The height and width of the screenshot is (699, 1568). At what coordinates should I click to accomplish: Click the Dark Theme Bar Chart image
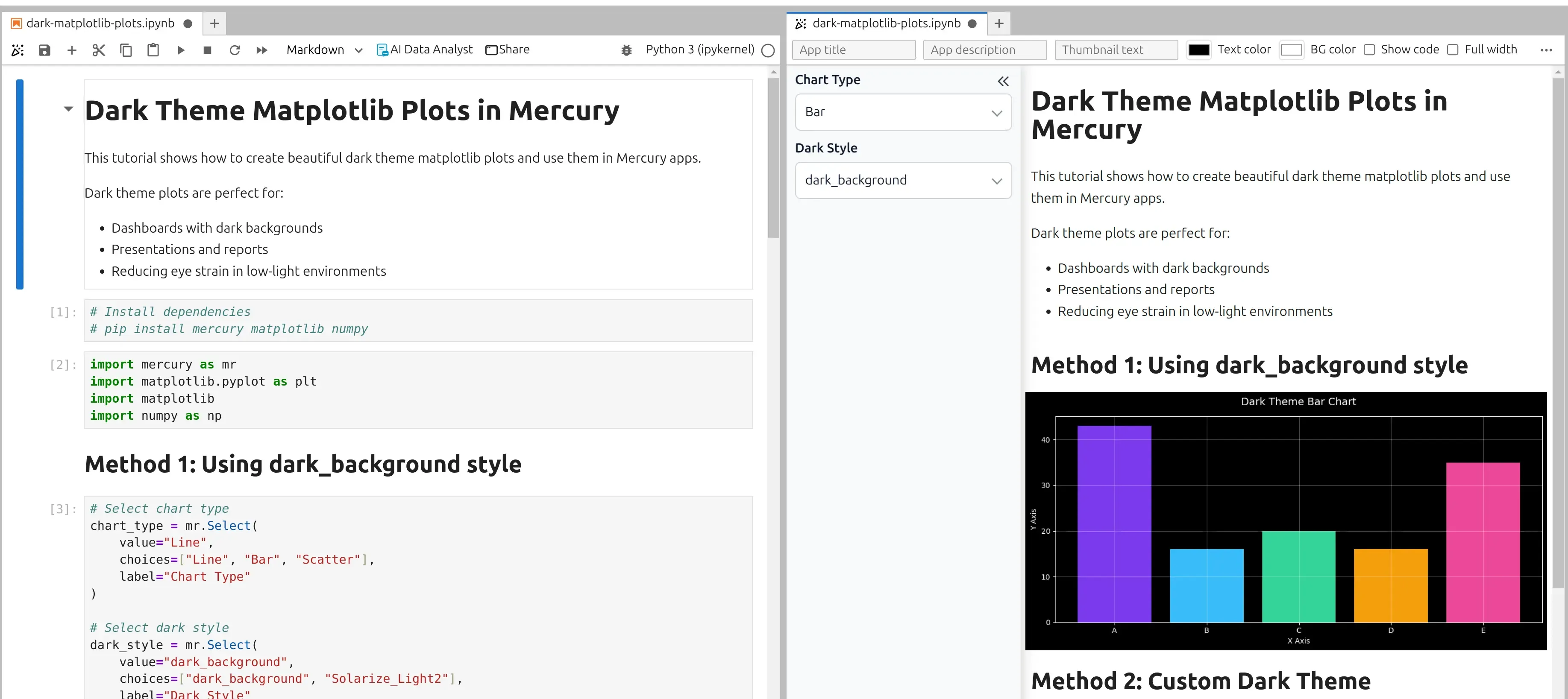[x=1286, y=521]
